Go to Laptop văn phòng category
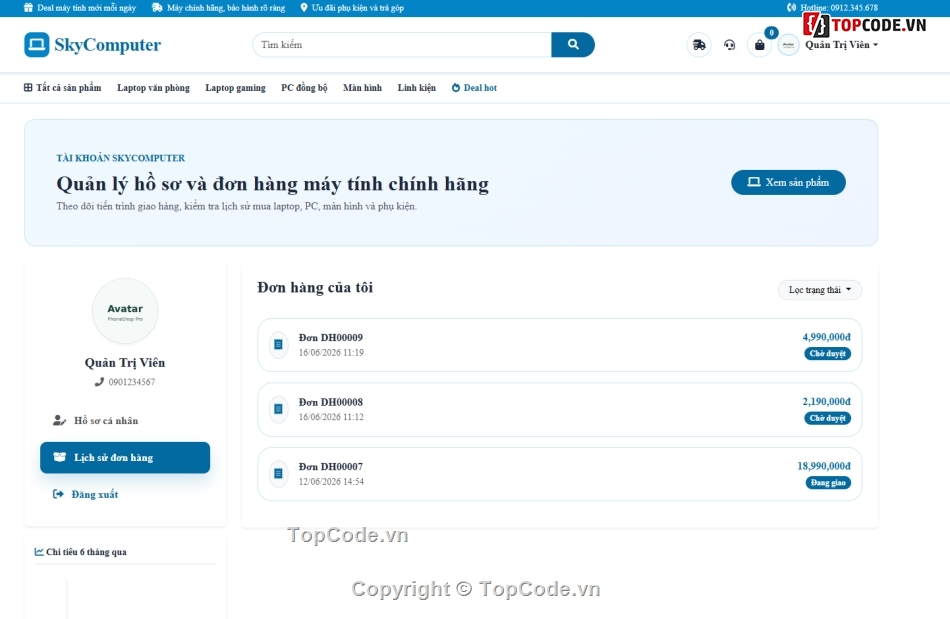 [153, 88]
